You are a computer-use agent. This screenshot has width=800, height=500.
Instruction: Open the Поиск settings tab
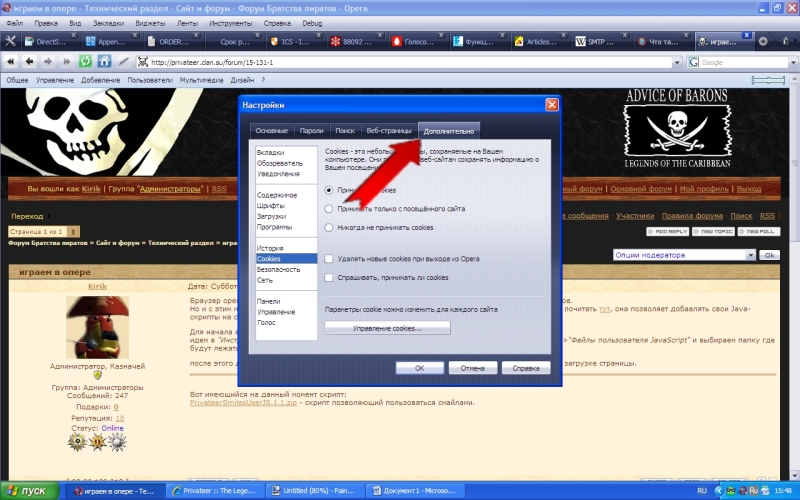point(345,131)
